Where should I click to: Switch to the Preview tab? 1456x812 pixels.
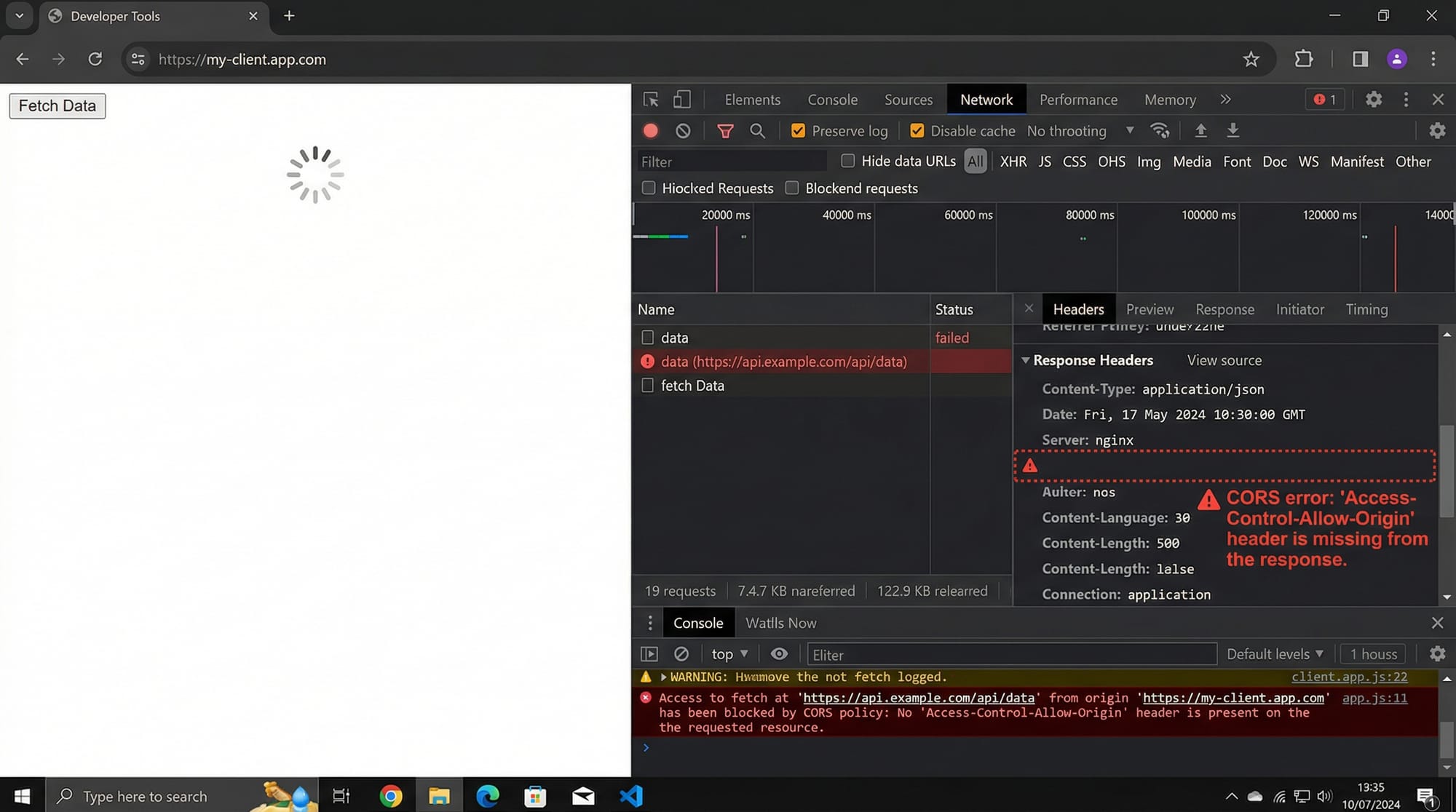click(x=1150, y=309)
